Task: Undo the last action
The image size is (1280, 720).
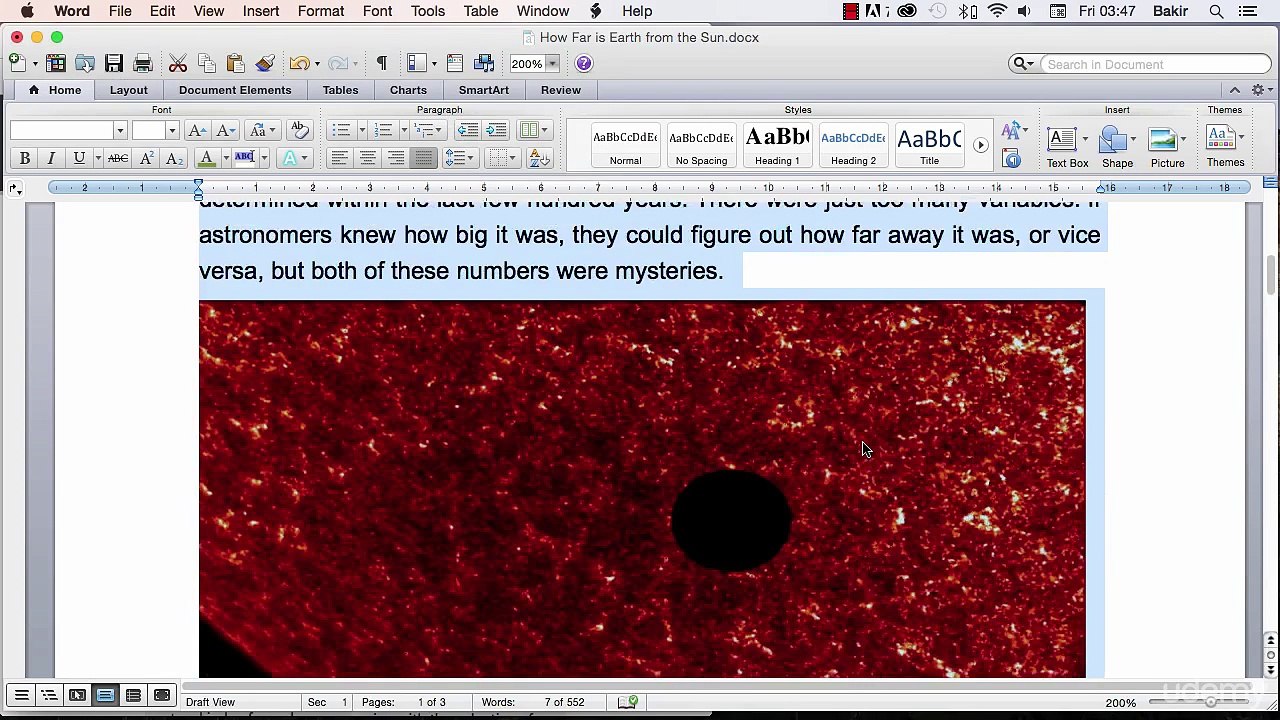Action: point(299,64)
